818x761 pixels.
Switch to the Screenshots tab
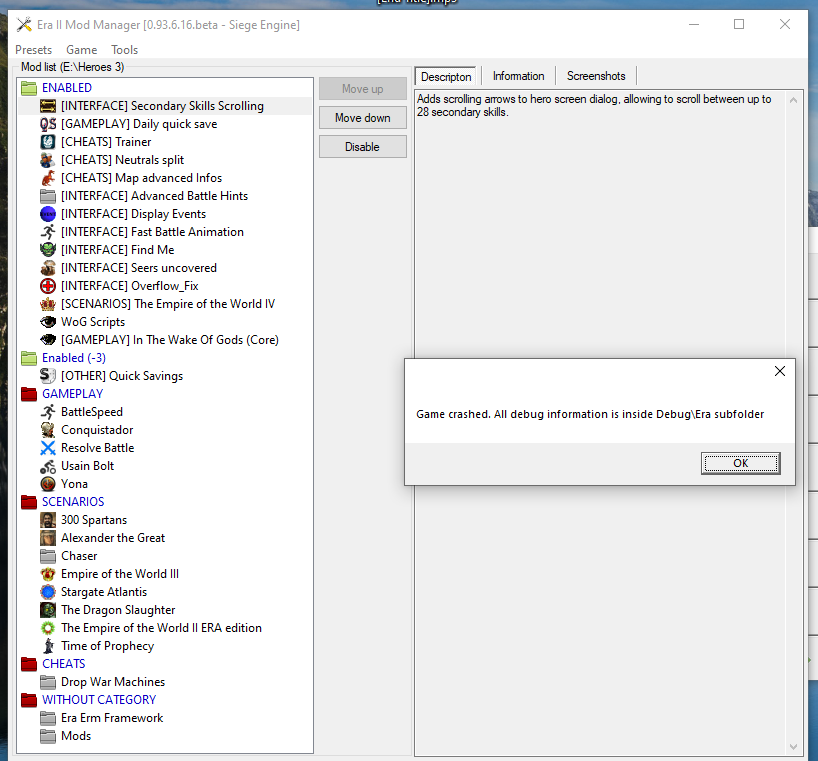coord(596,76)
